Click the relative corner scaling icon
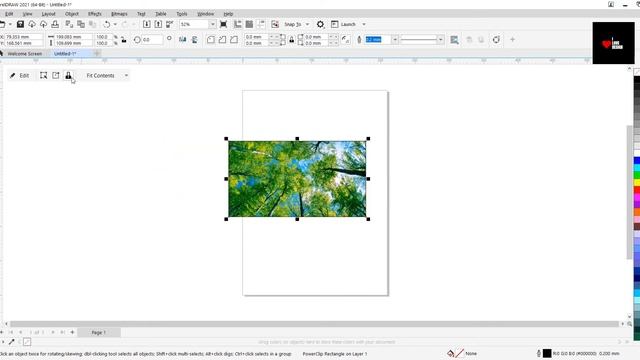 346,40
